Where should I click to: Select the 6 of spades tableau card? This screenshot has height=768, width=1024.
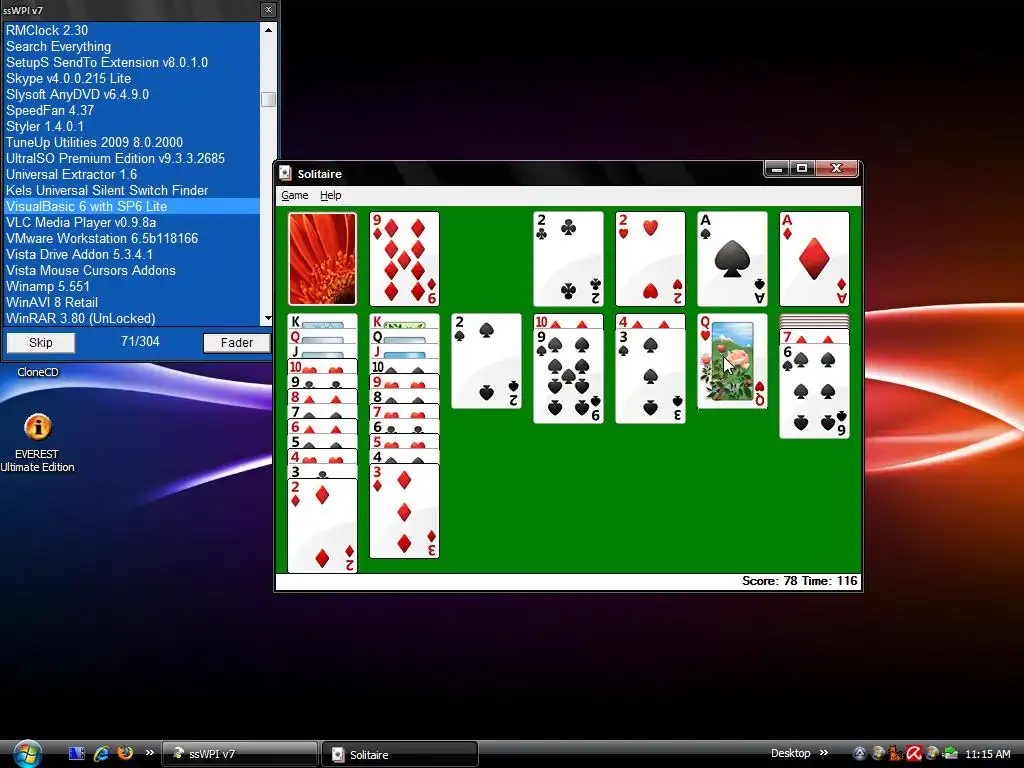click(x=814, y=391)
